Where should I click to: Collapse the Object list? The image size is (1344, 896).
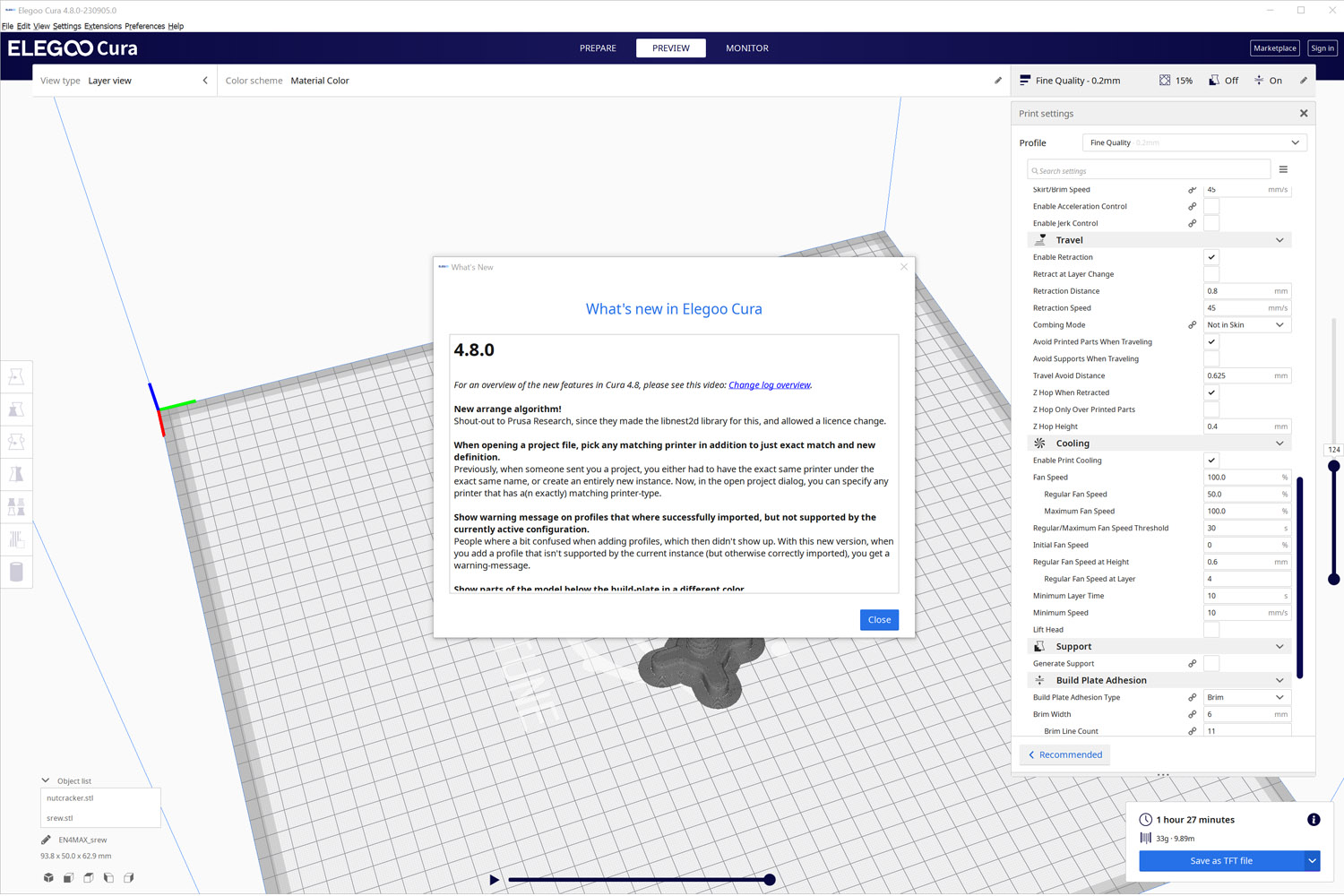pos(46,780)
